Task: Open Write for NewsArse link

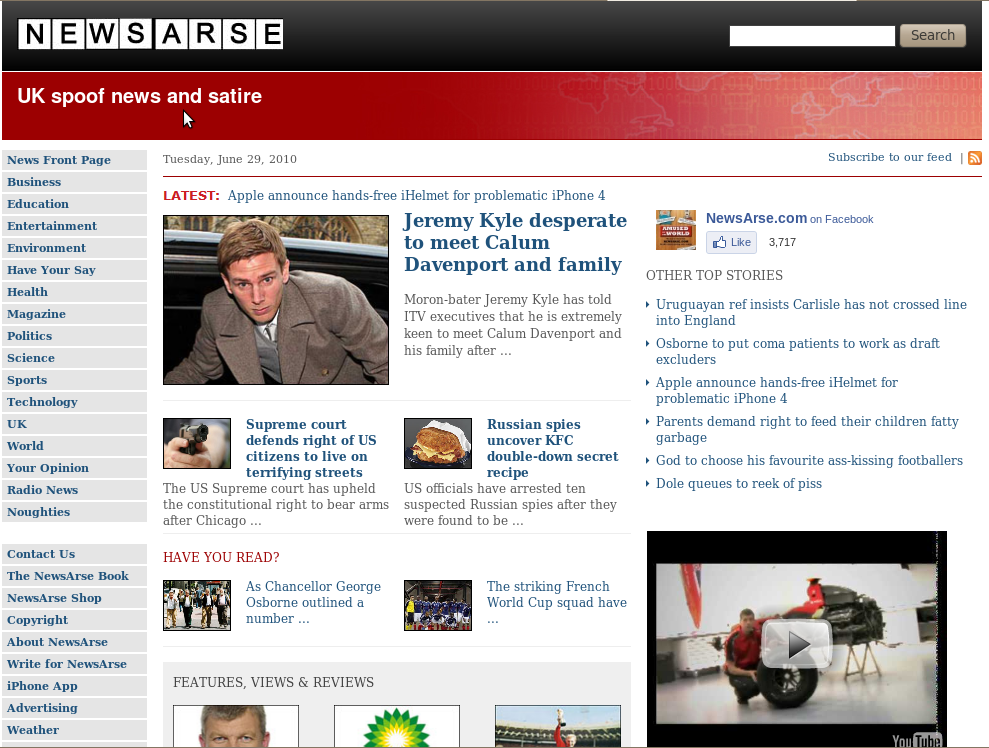Action: click(74, 664)
